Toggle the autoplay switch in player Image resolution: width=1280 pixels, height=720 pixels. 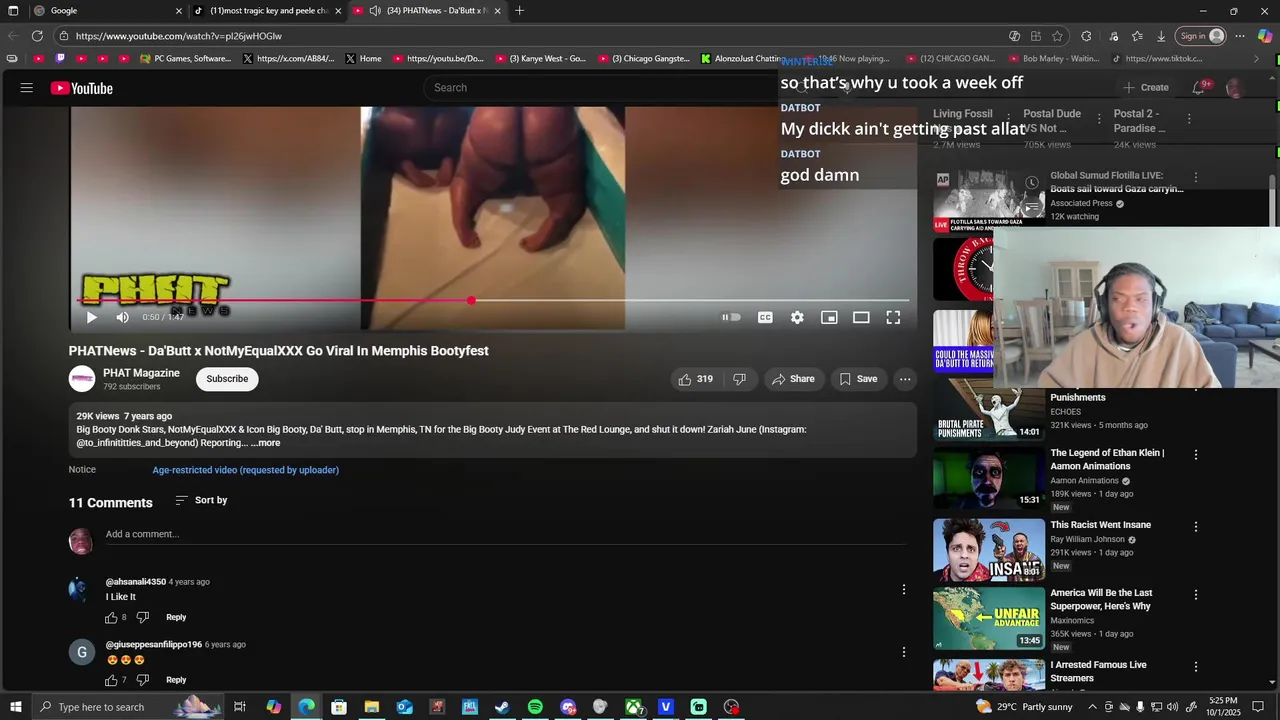pyautogui.click(x=732, y=317)
